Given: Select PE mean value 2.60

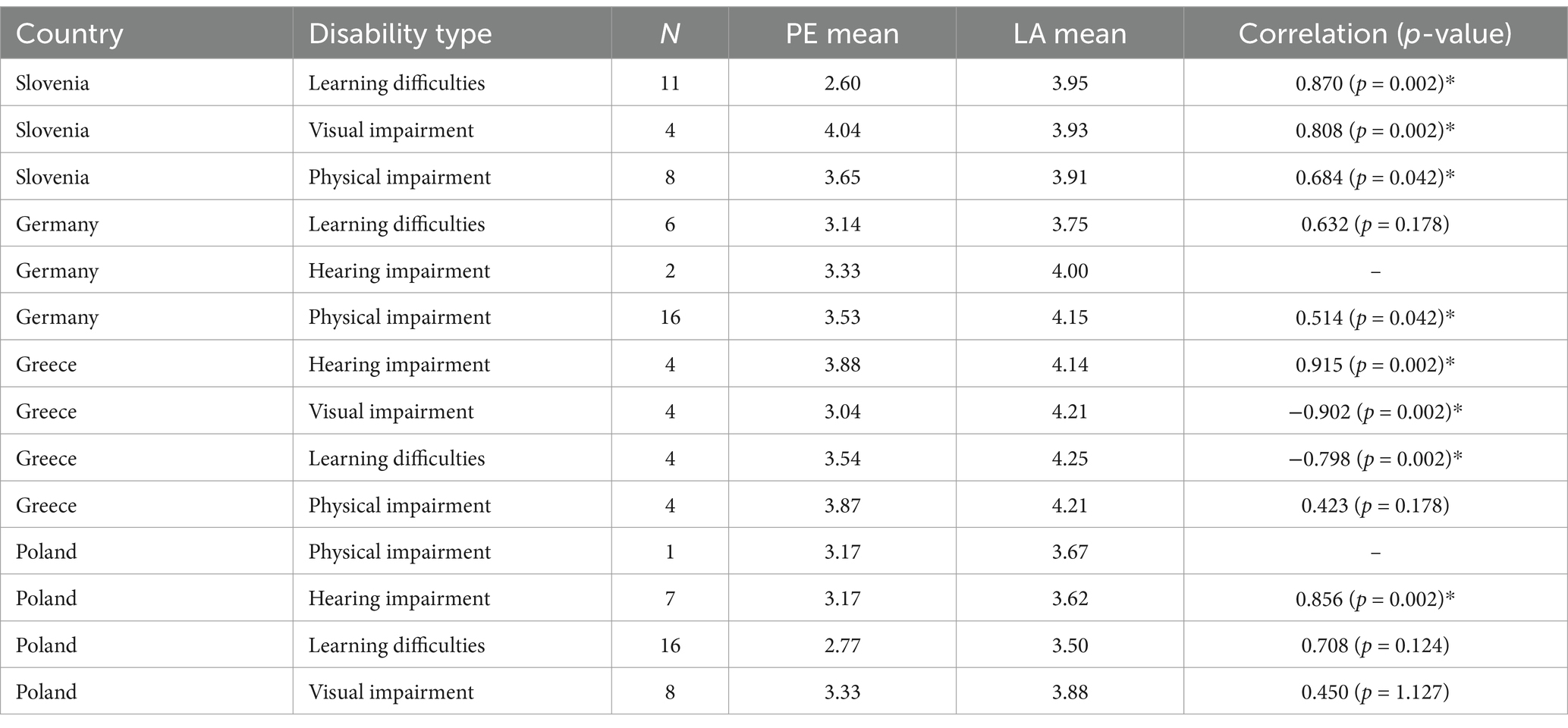Looking at the screenshot, I should coord(842,83).
